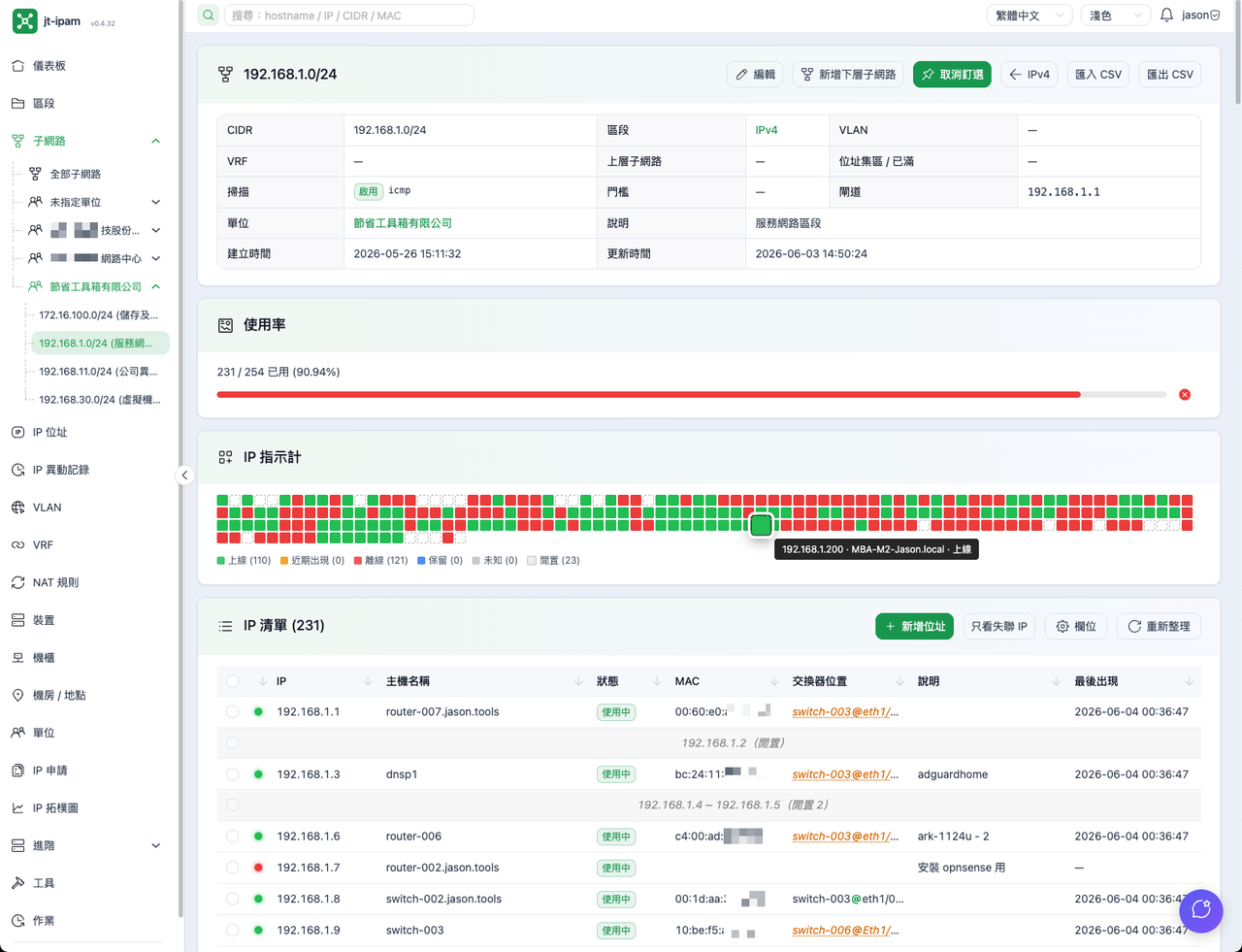Click 取消釘選 unpin button

click(952, 75)
